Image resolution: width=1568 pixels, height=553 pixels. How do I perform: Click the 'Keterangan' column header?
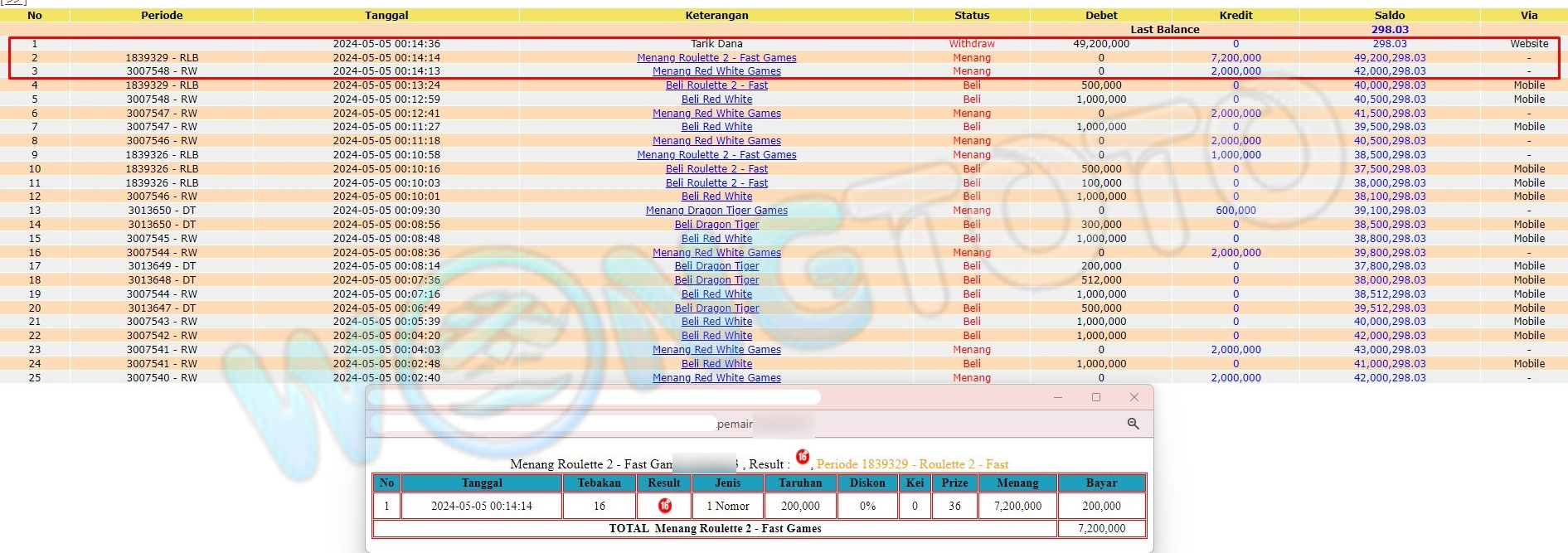pyautogui.click(x=716, y=15)
